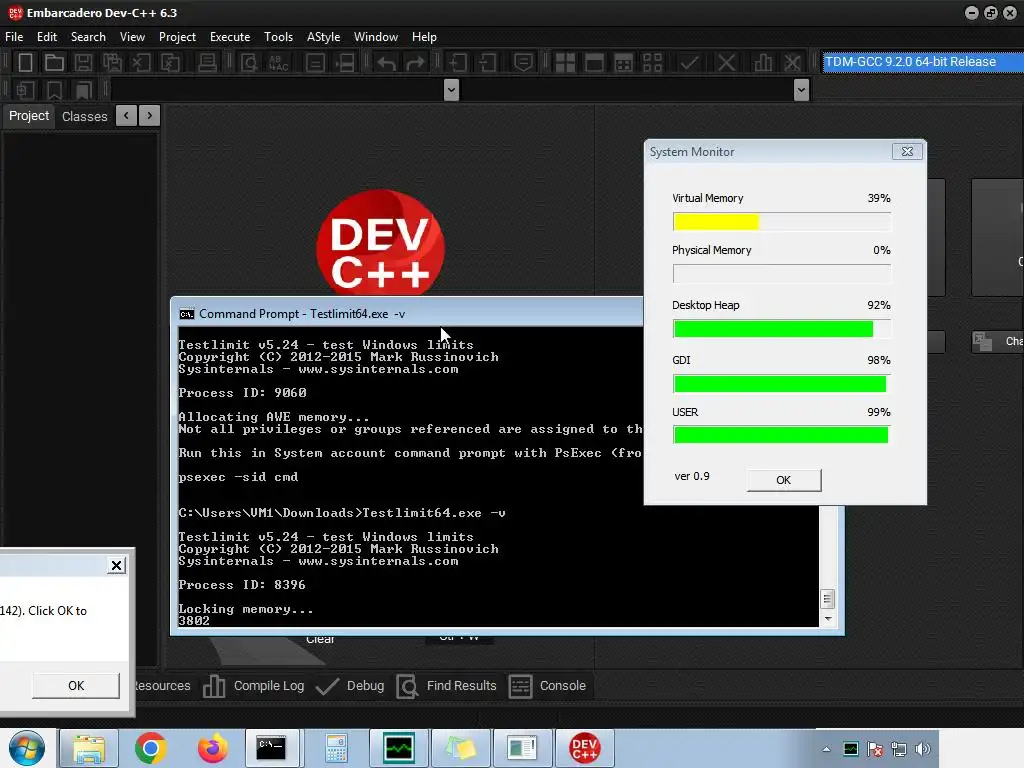The width and height of the screenshot is (1024, 768).
Task: Click the Desktop Heap green usage bar
Action: [773, 328]
